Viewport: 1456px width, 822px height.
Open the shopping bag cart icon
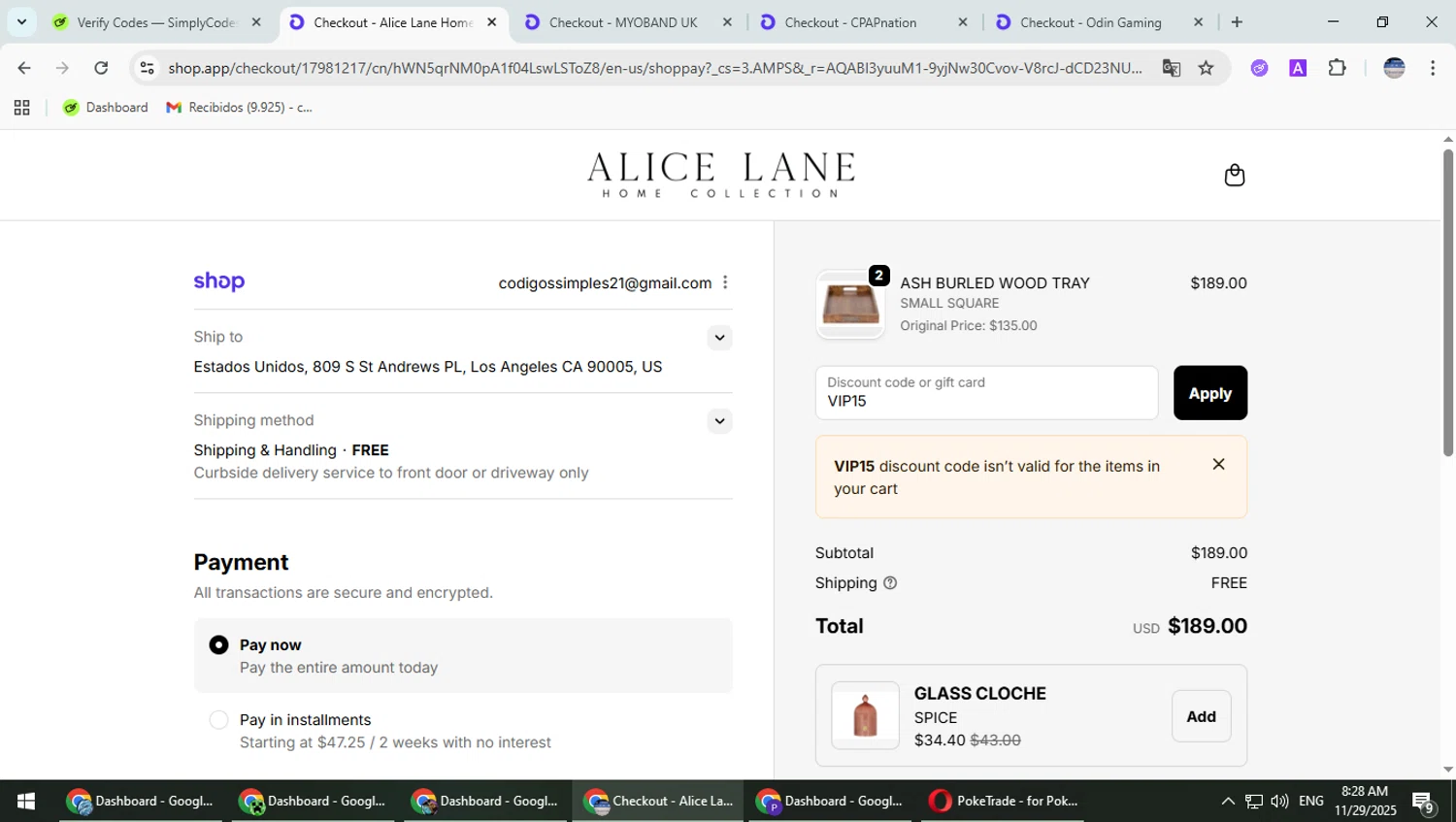pos(1234,175)
